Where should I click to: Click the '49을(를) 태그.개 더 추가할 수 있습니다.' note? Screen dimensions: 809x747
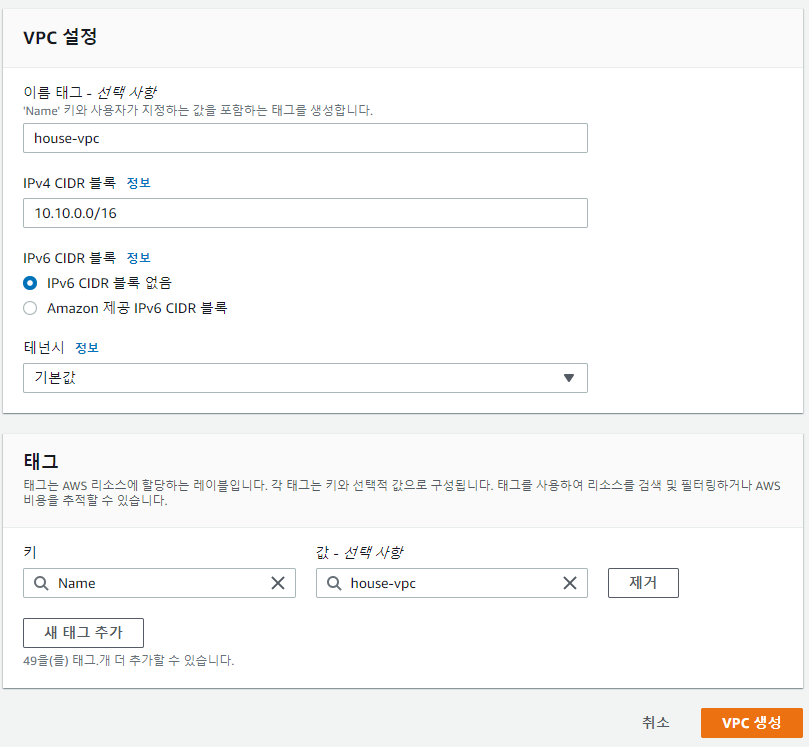click(x=128, y=660)
